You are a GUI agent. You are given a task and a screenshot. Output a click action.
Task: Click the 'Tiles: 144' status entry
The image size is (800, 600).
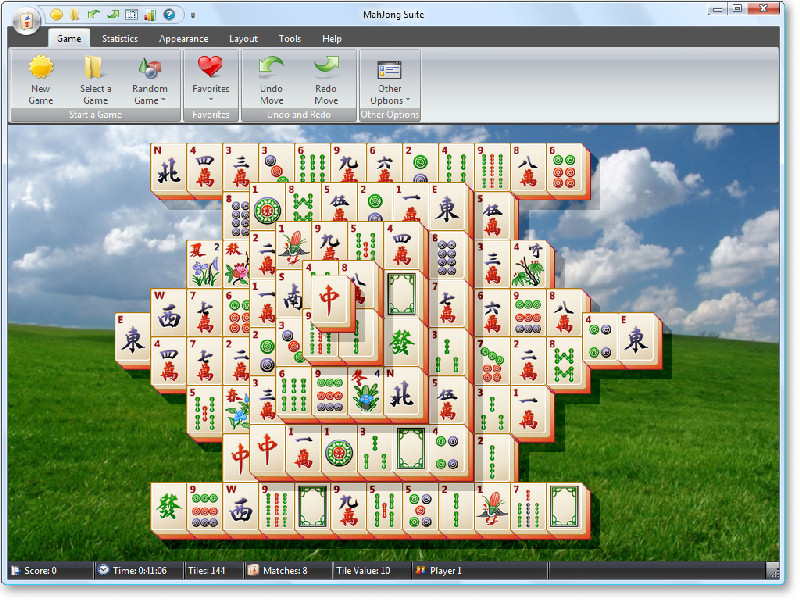click(207, 570)
